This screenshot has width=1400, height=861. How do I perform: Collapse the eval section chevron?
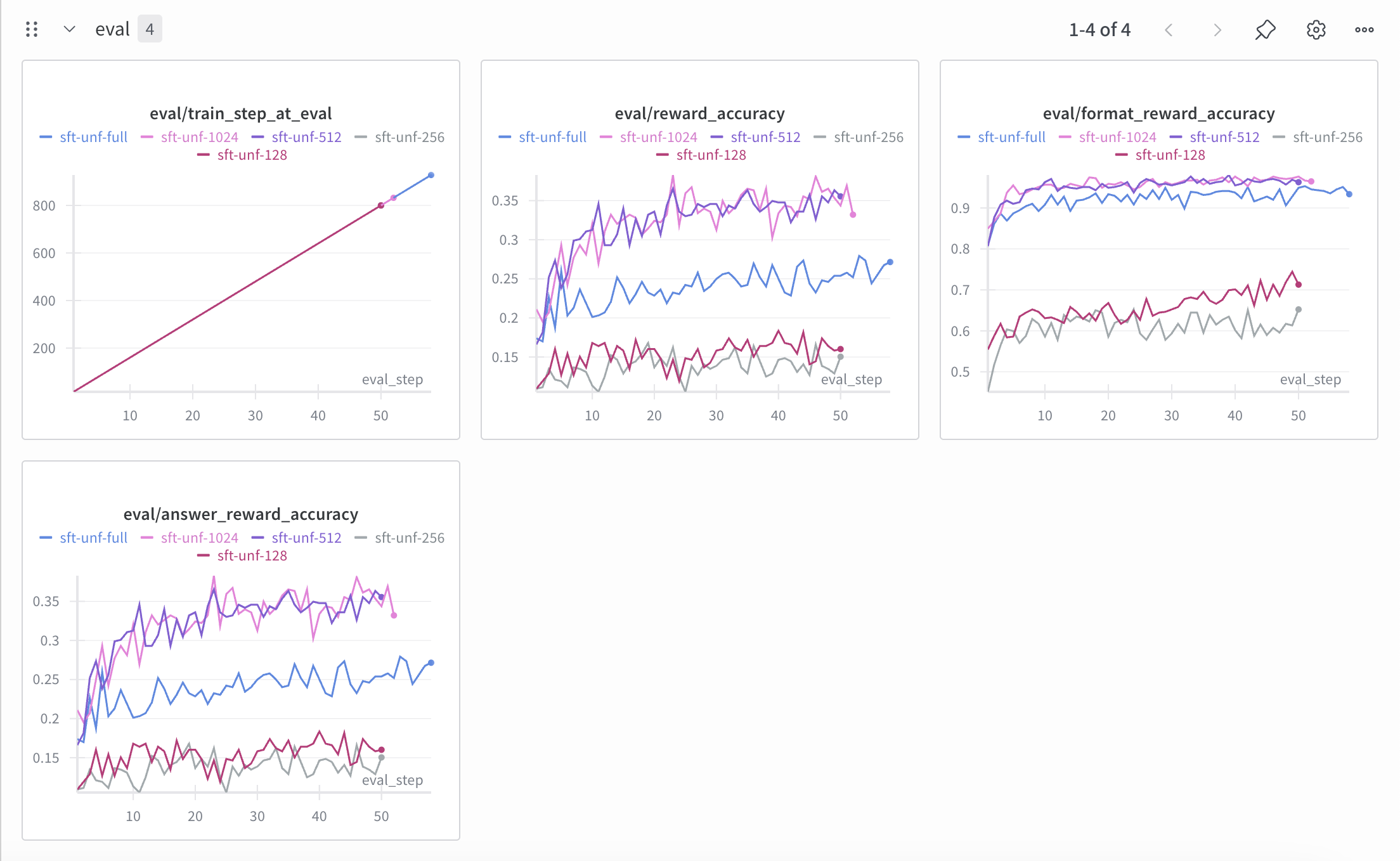(x=70, y=29)
